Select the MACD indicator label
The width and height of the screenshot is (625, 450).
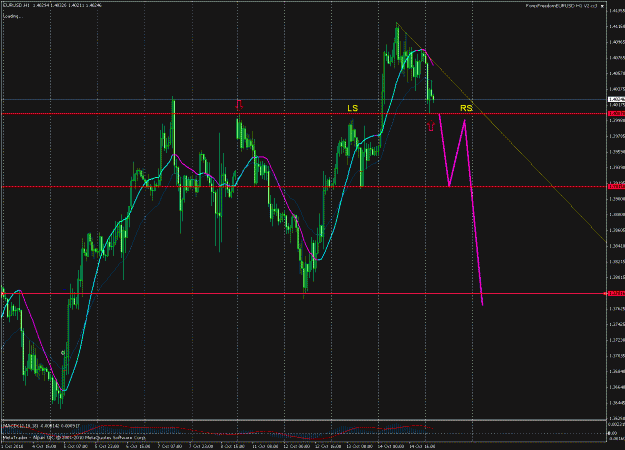click(41, 426)
